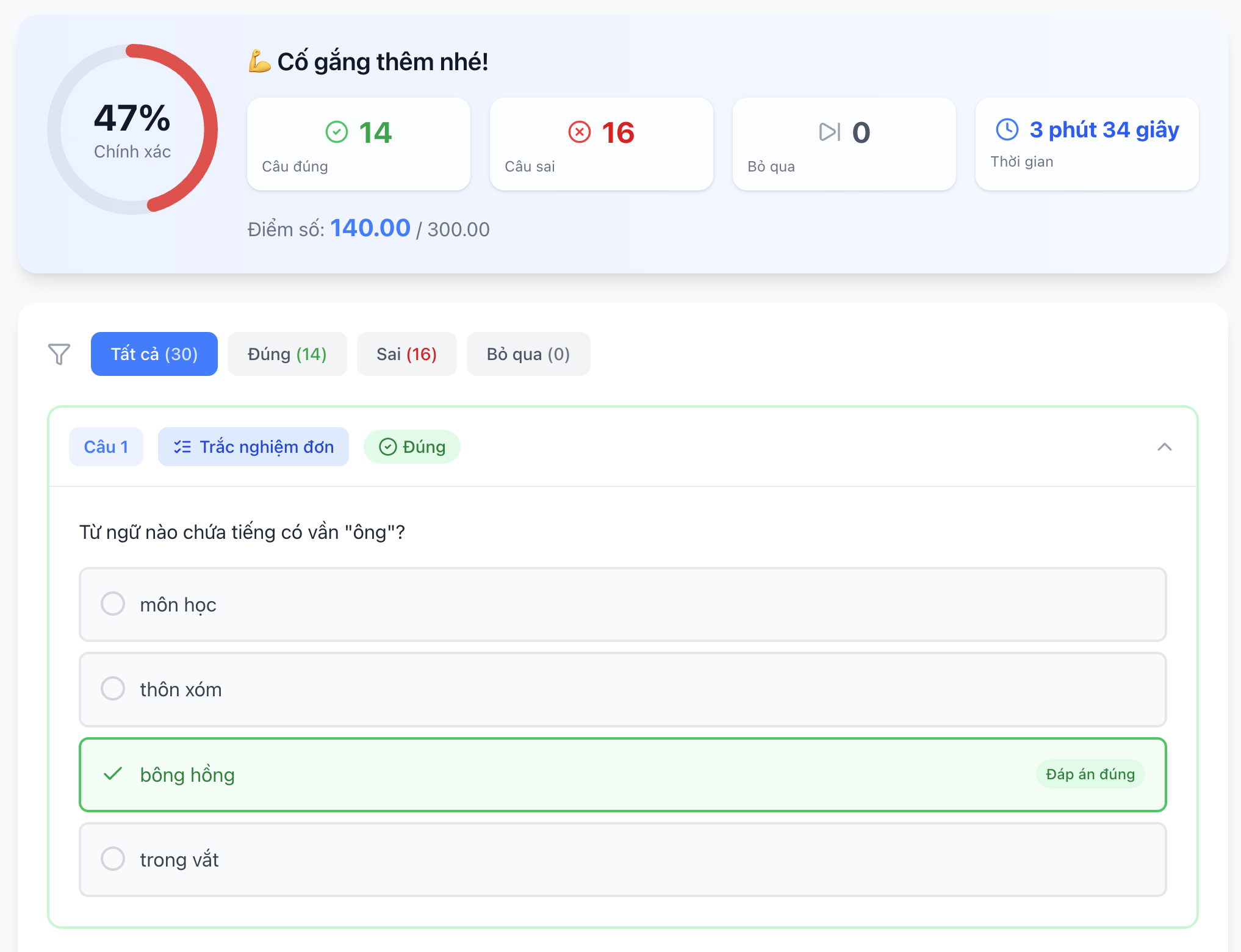This screenshot has height=952, width=1241.
Task: Select the thôn xóm radio option
Action: pos(113,689)
